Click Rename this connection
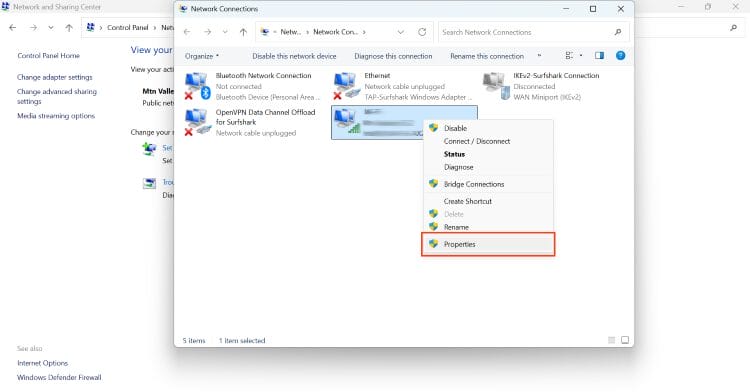The image size is (750, 392). [x=487, y=56]
